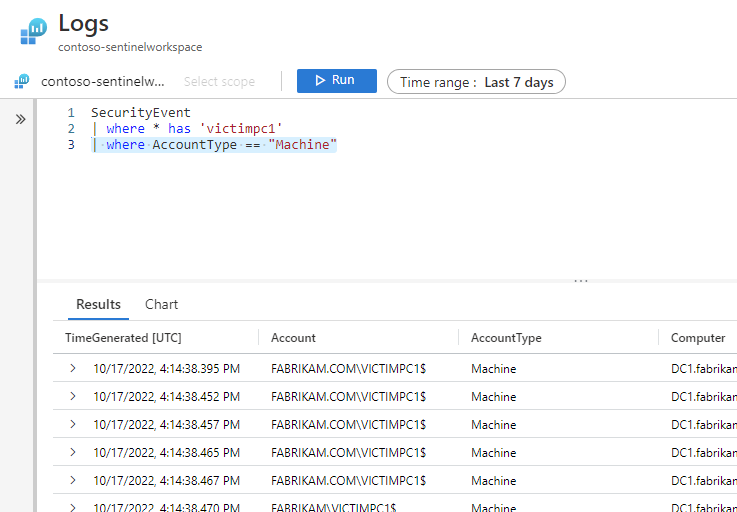Click the Computer column header
The width and height of the screenshot is (737, 512).
tap(697, 338)
